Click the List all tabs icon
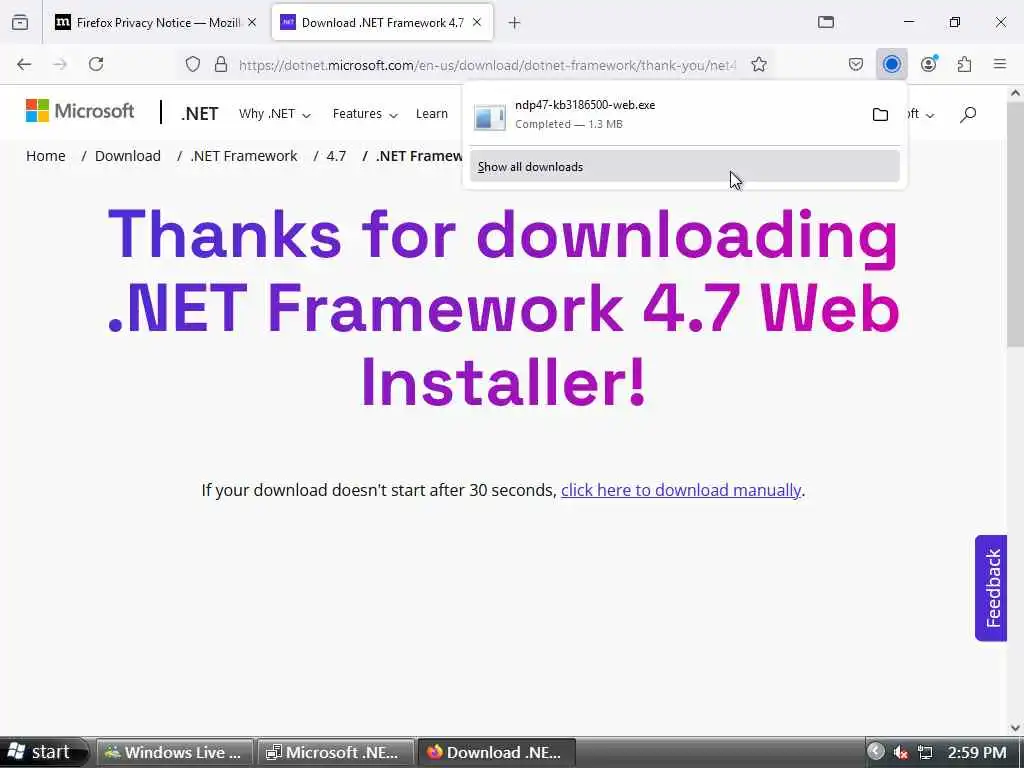Image resolution: width=1024 pixels, height=768 pixels. point(826,23)
